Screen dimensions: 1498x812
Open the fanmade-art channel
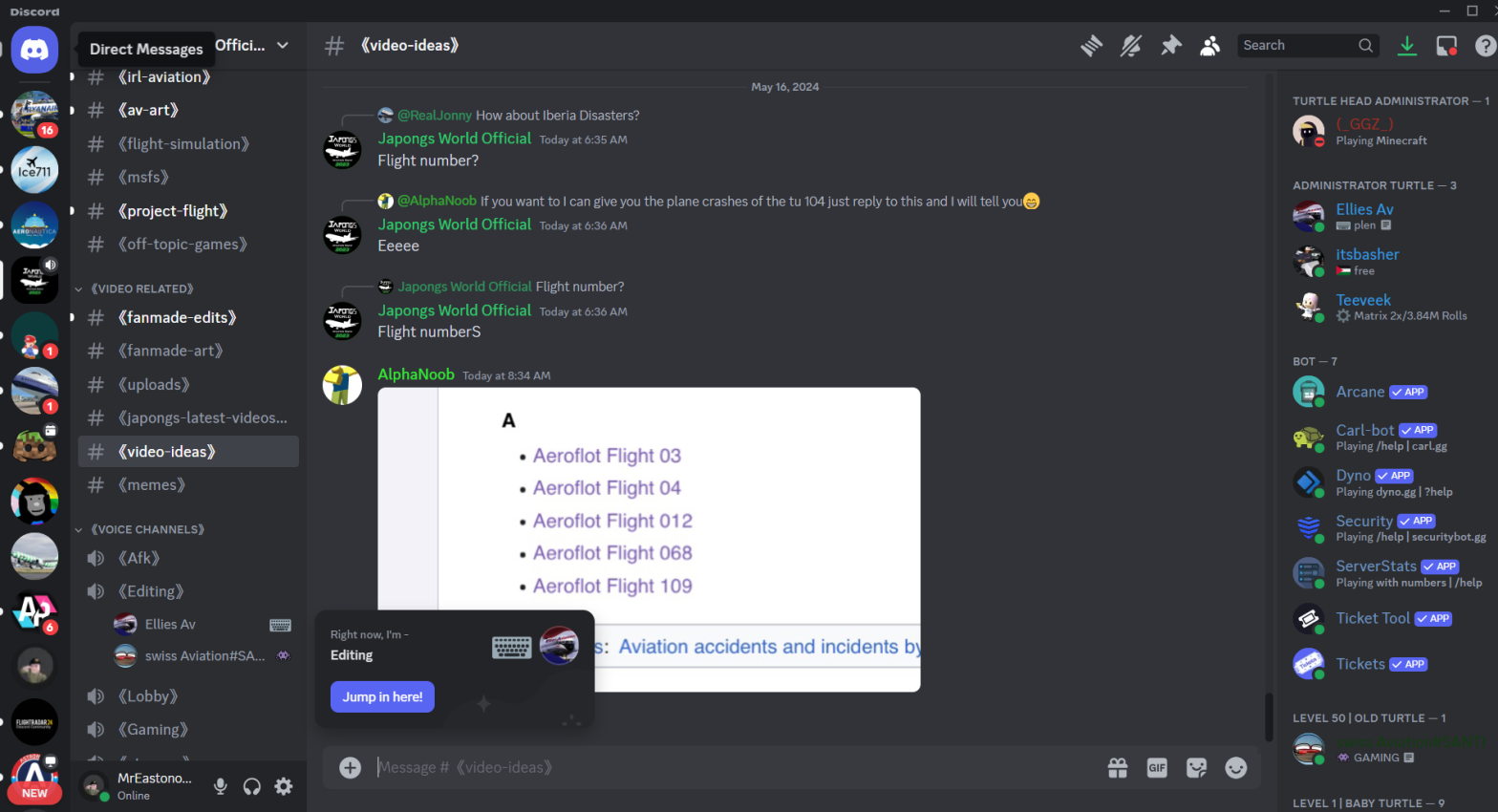point(188,352)
